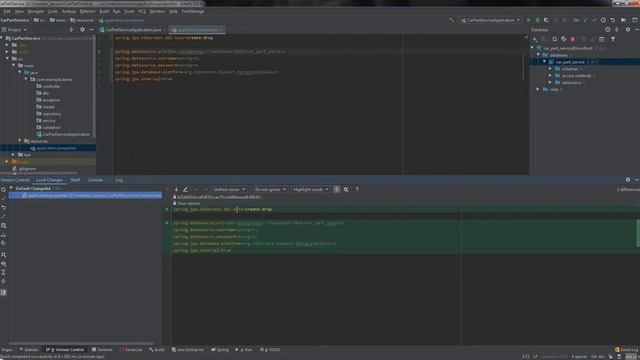Open TODO tool window button
The width and height of the screenshot is (640, 360).
(x=270, y=350)
